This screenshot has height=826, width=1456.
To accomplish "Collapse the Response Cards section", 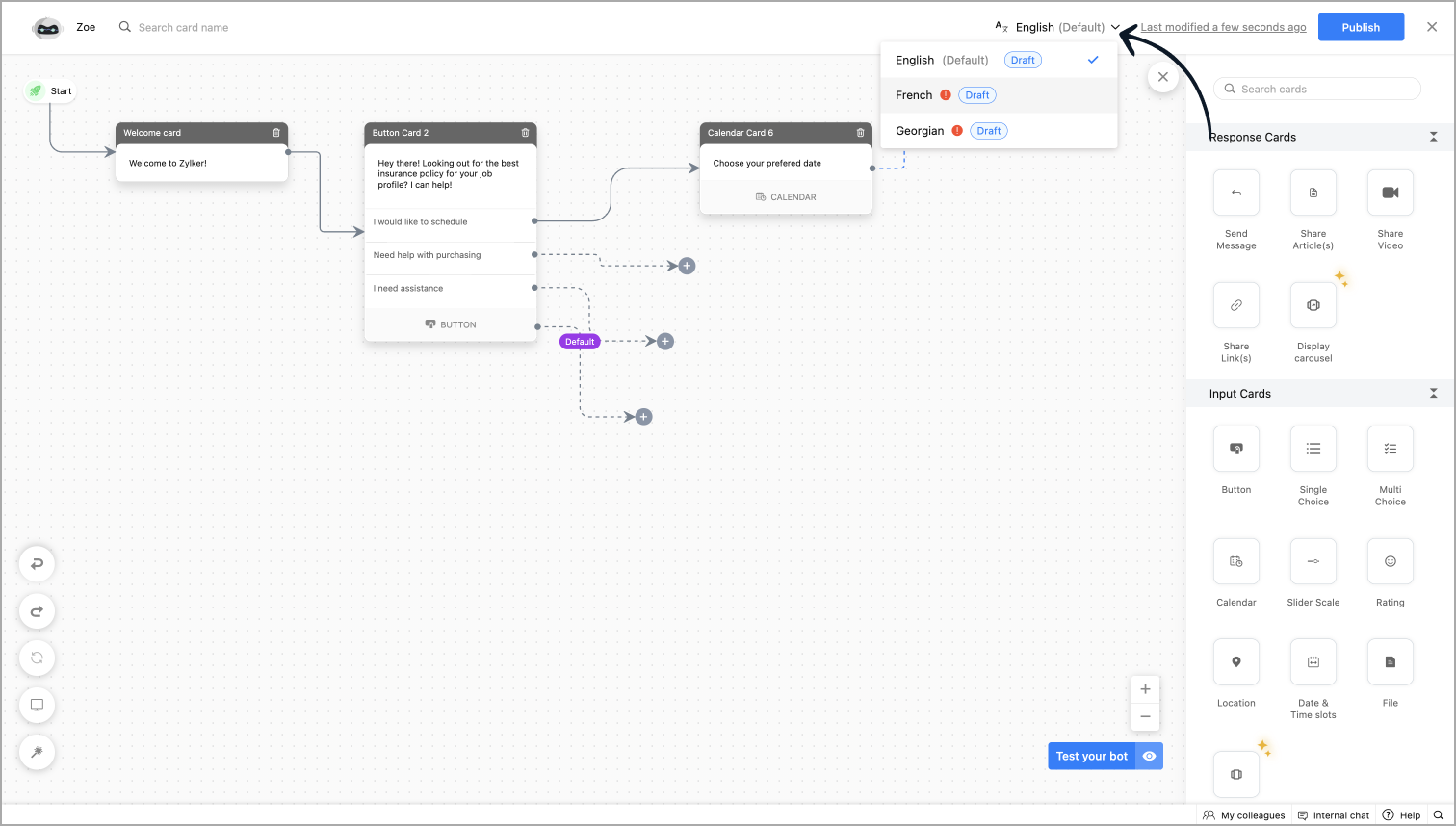I will pyautogui.click(x=1433, y=137).
